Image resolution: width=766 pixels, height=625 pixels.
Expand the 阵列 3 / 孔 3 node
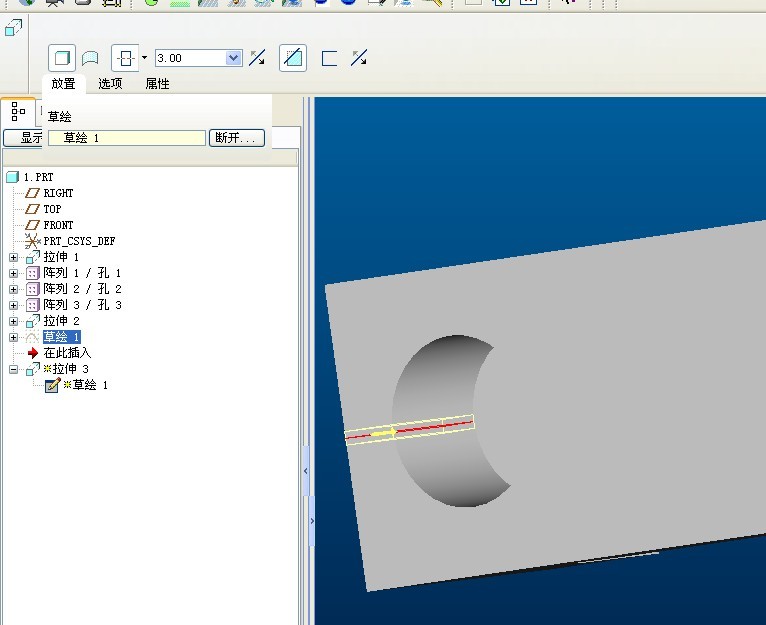(x=14, y=305)
